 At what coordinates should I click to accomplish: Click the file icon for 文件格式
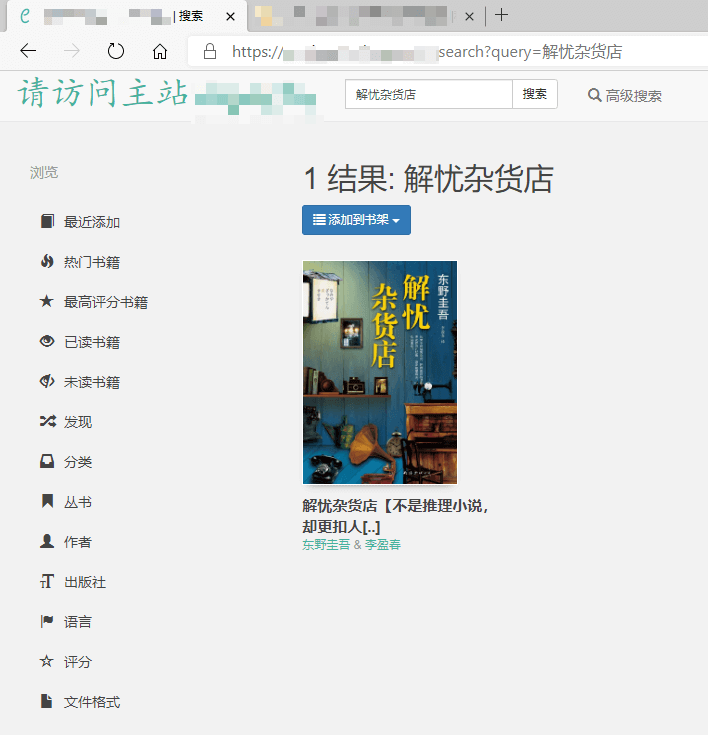[x=46, y=701]
